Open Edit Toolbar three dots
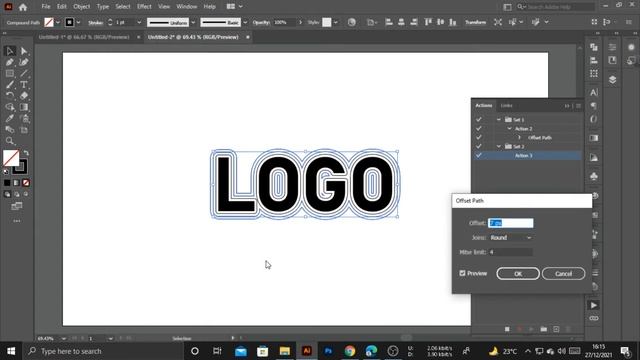The height and width of the screenshot is (360, 640). pos(17,221)
